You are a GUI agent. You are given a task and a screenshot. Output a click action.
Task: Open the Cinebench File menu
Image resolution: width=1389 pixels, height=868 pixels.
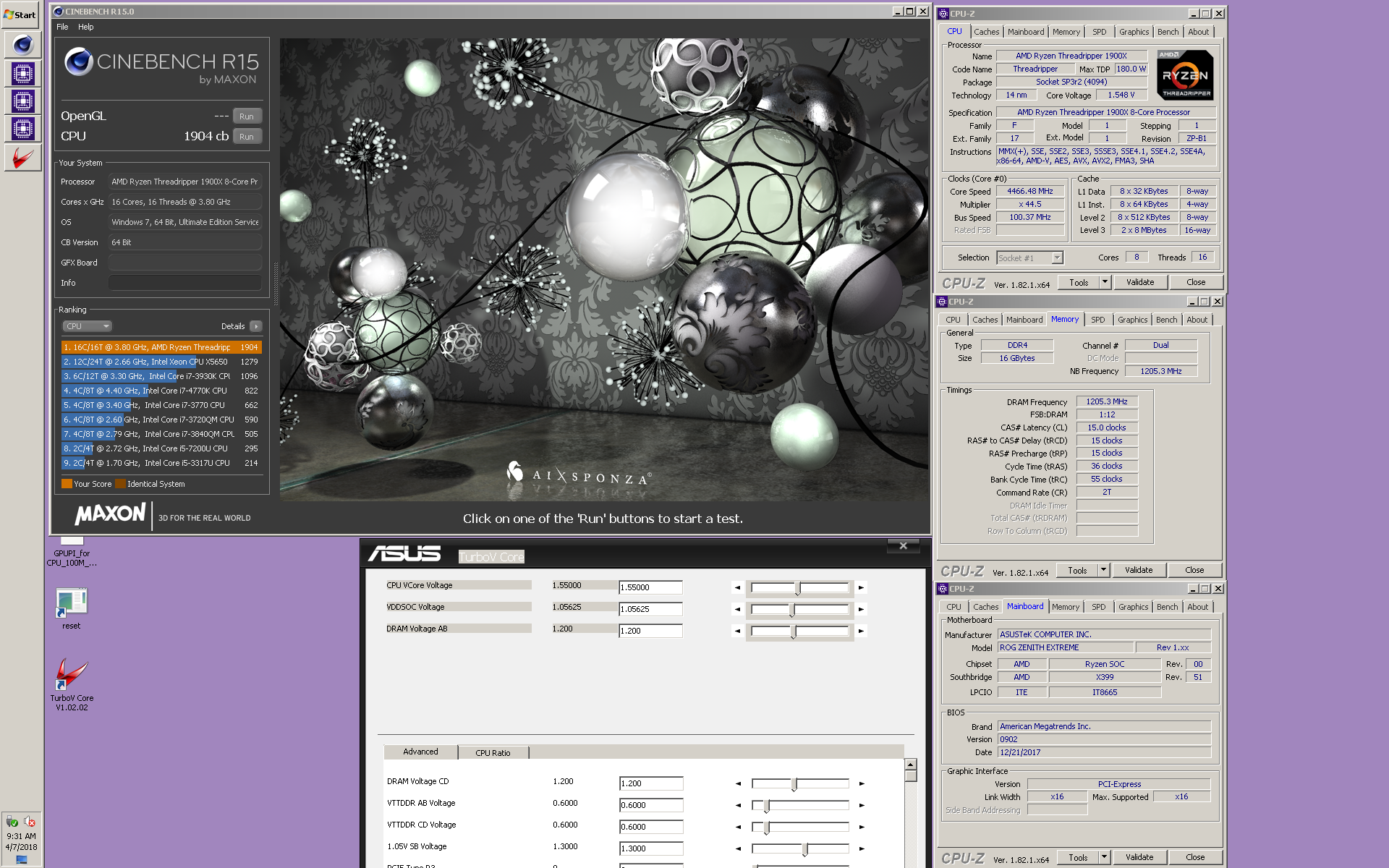(x=62, y=27)
